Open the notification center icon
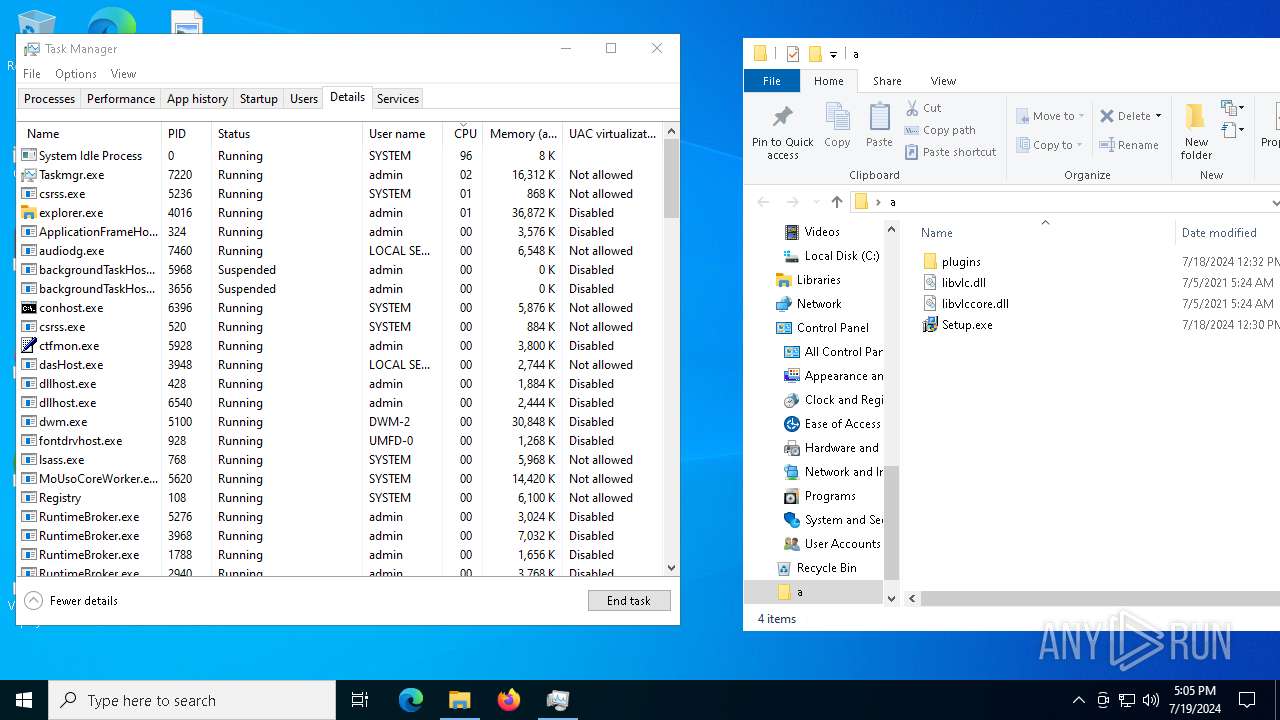Viewport: 1280px width, 720px height. click(1247, 700)
